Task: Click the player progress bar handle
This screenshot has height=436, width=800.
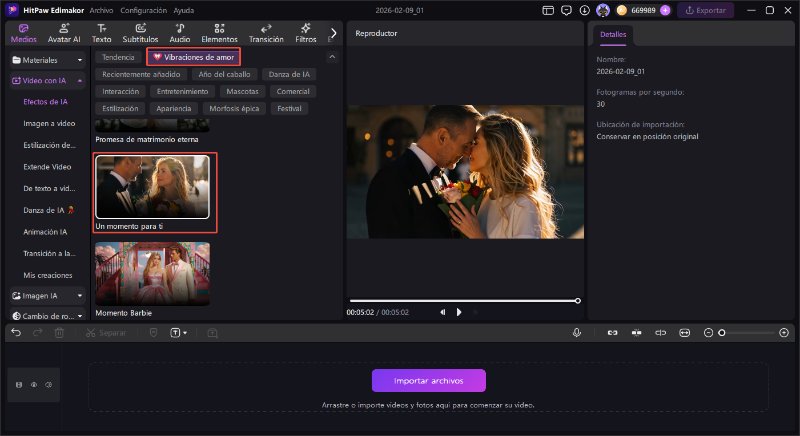Action: [578, 301]
